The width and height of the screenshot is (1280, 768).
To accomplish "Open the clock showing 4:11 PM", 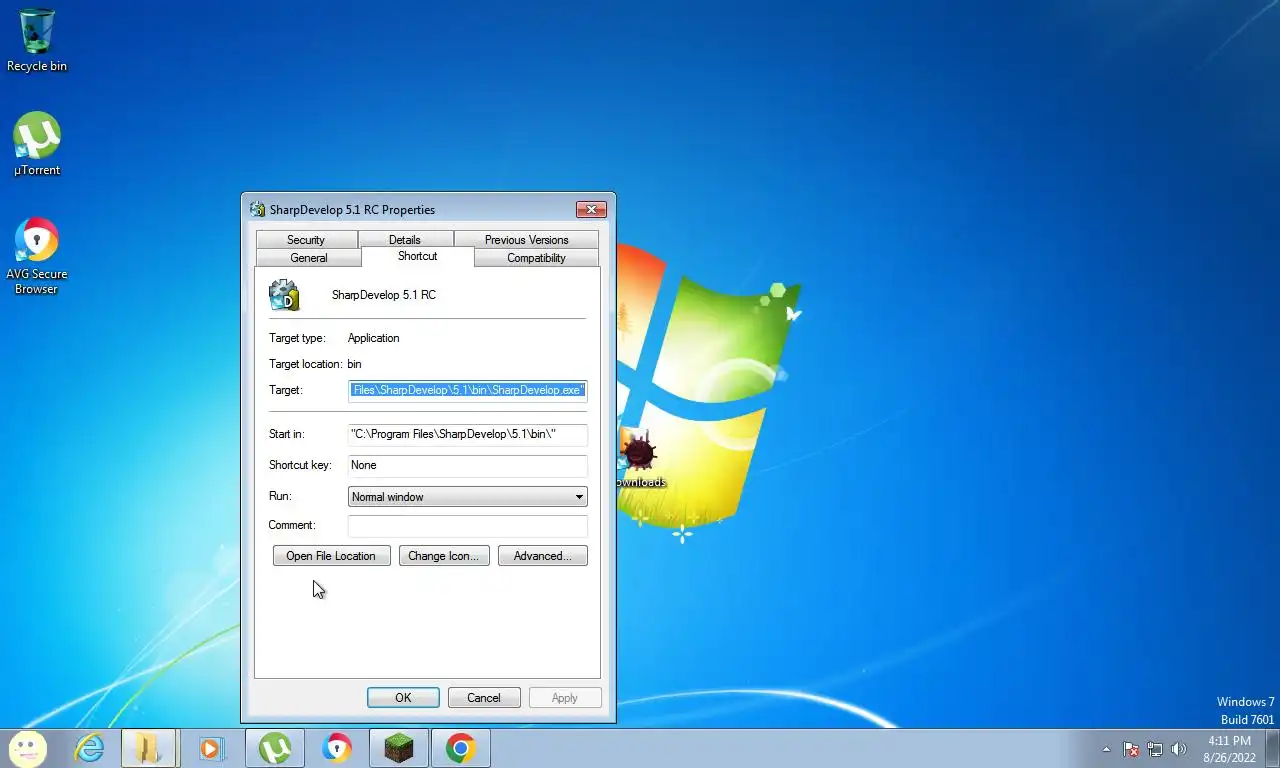I will pyautogui.click(x=1229, y=749).
